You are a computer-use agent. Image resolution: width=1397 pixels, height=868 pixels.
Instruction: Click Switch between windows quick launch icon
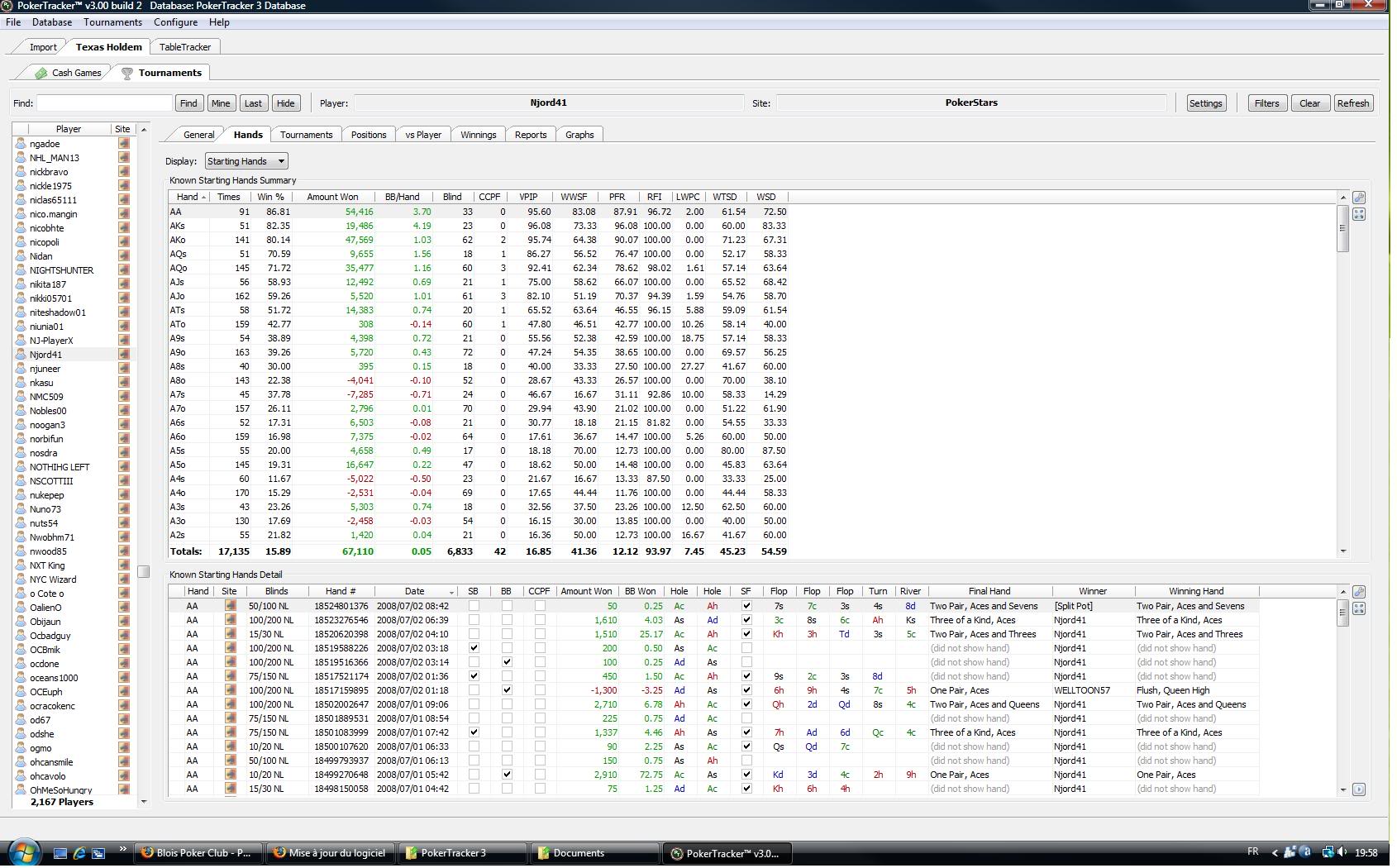pos(98,853)
